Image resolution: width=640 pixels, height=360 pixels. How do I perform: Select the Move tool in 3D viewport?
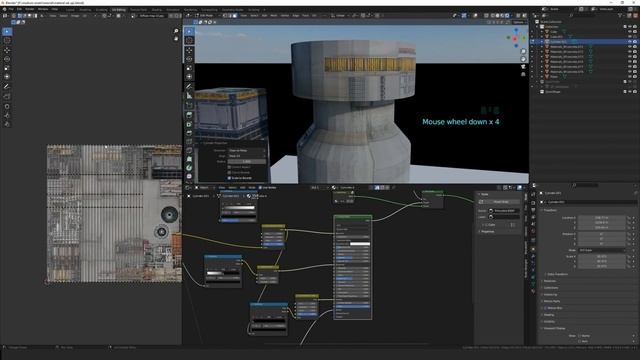coord(189,50)
